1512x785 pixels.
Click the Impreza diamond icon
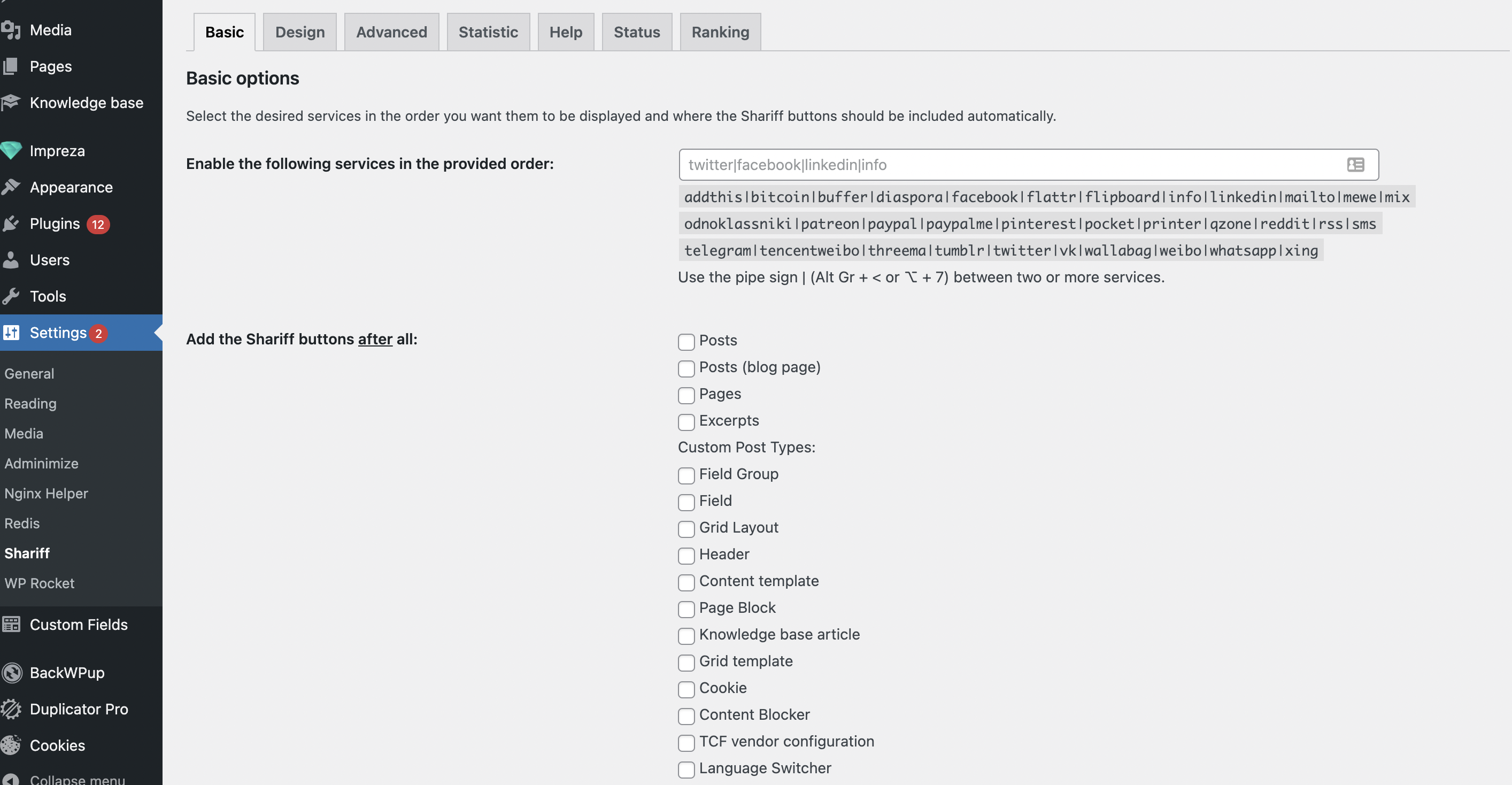11,151
